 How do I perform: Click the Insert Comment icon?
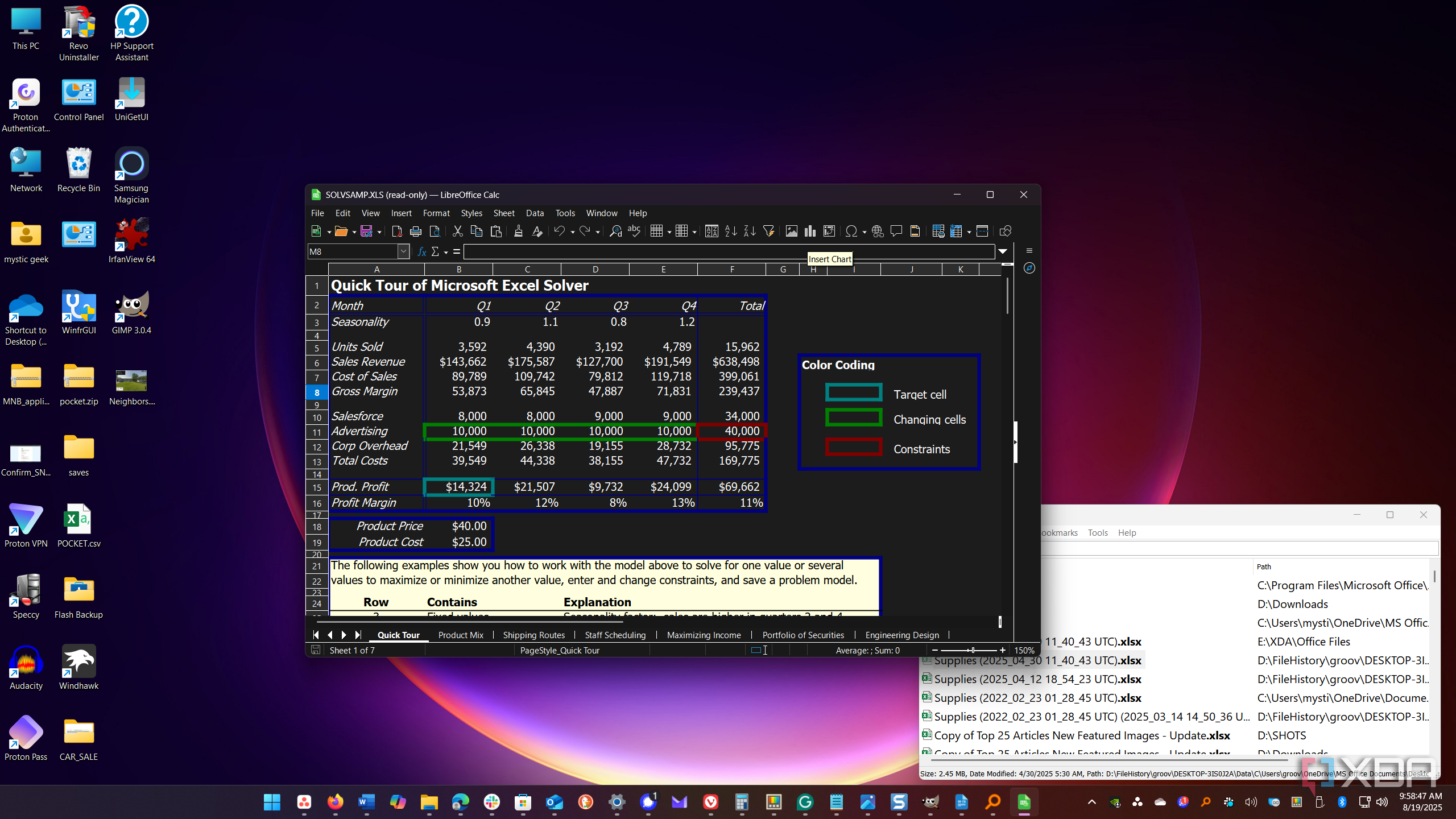(896, 231)
